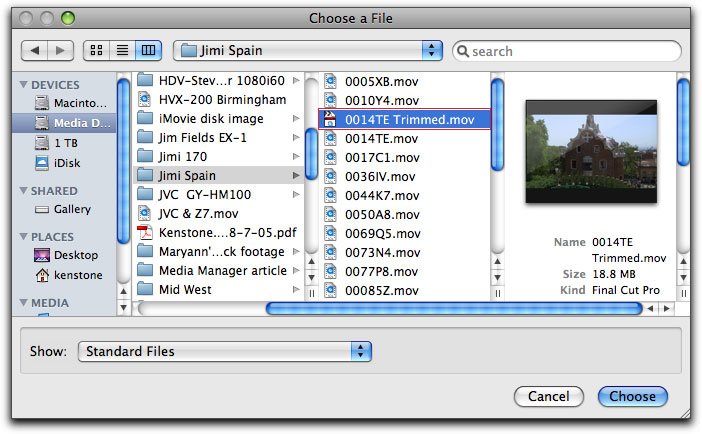702x434 pixels.
Task: Switch to list view mode
Action: (x=124, y=50)
